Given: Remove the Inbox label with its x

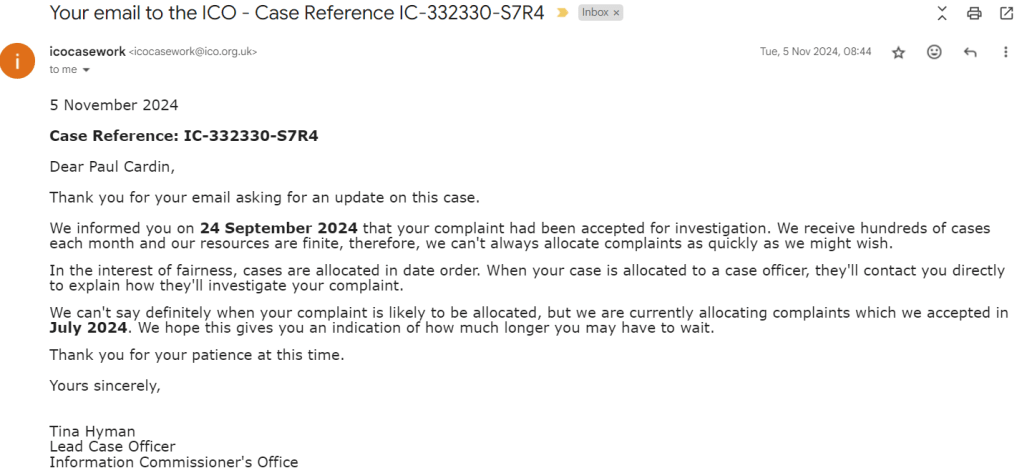Looking at the screenshot, I should pyautogui.click(x=616, y=13).
